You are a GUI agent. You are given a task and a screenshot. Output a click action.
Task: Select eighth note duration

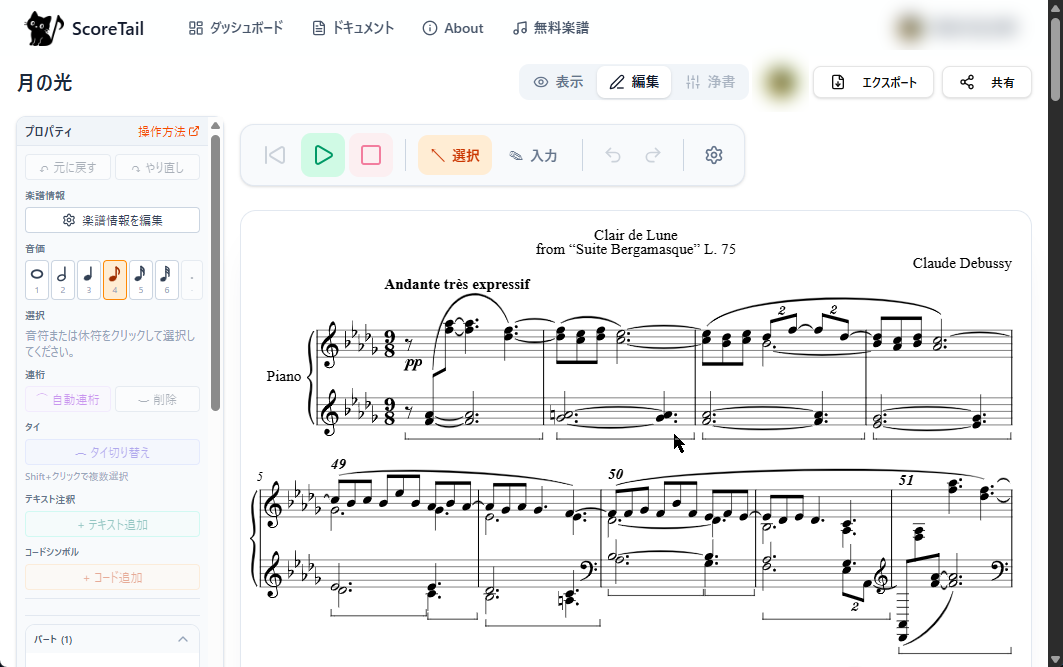(115, 279)
